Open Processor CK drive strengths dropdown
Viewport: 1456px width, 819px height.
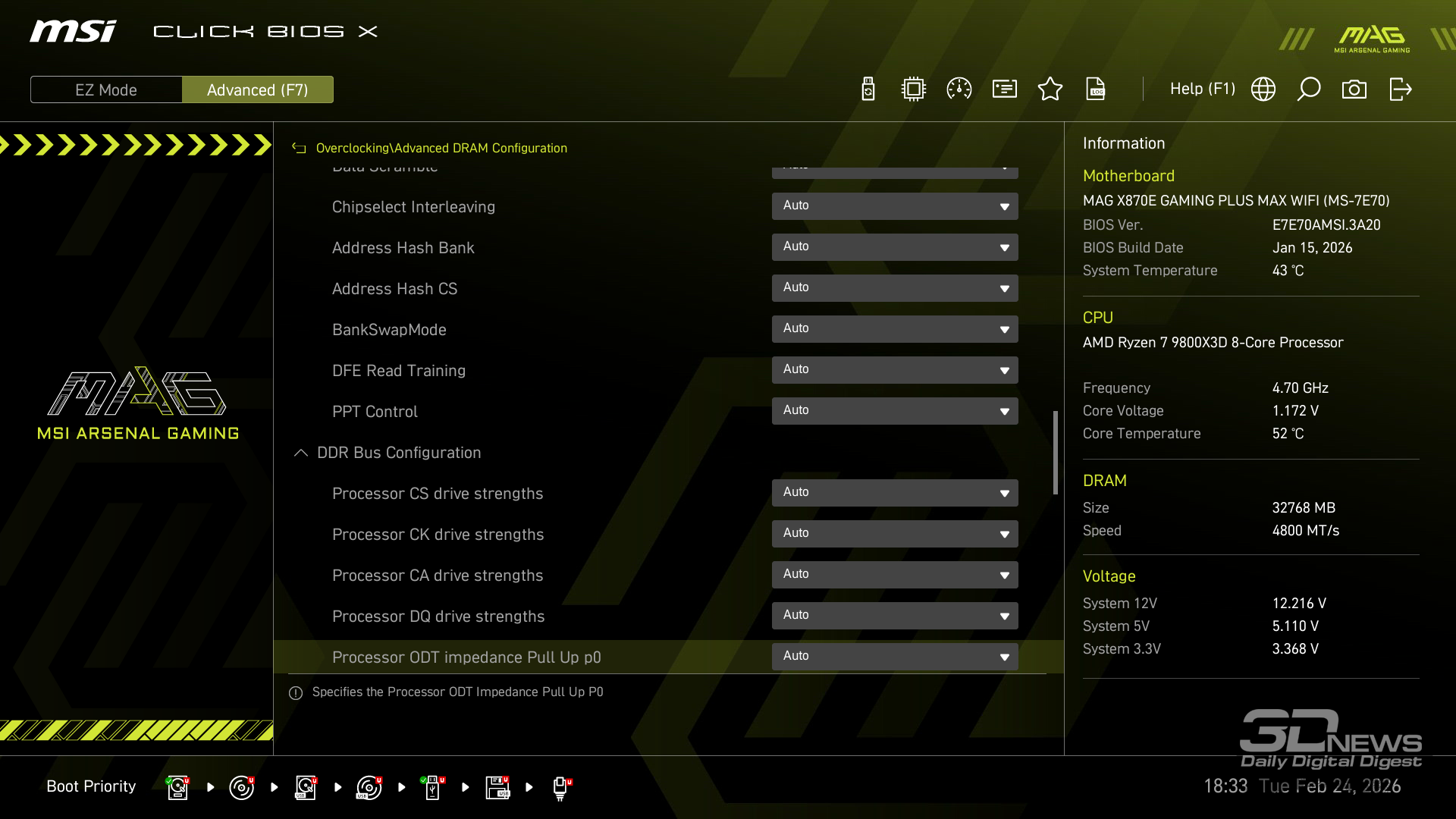click(x=895, y=534)
